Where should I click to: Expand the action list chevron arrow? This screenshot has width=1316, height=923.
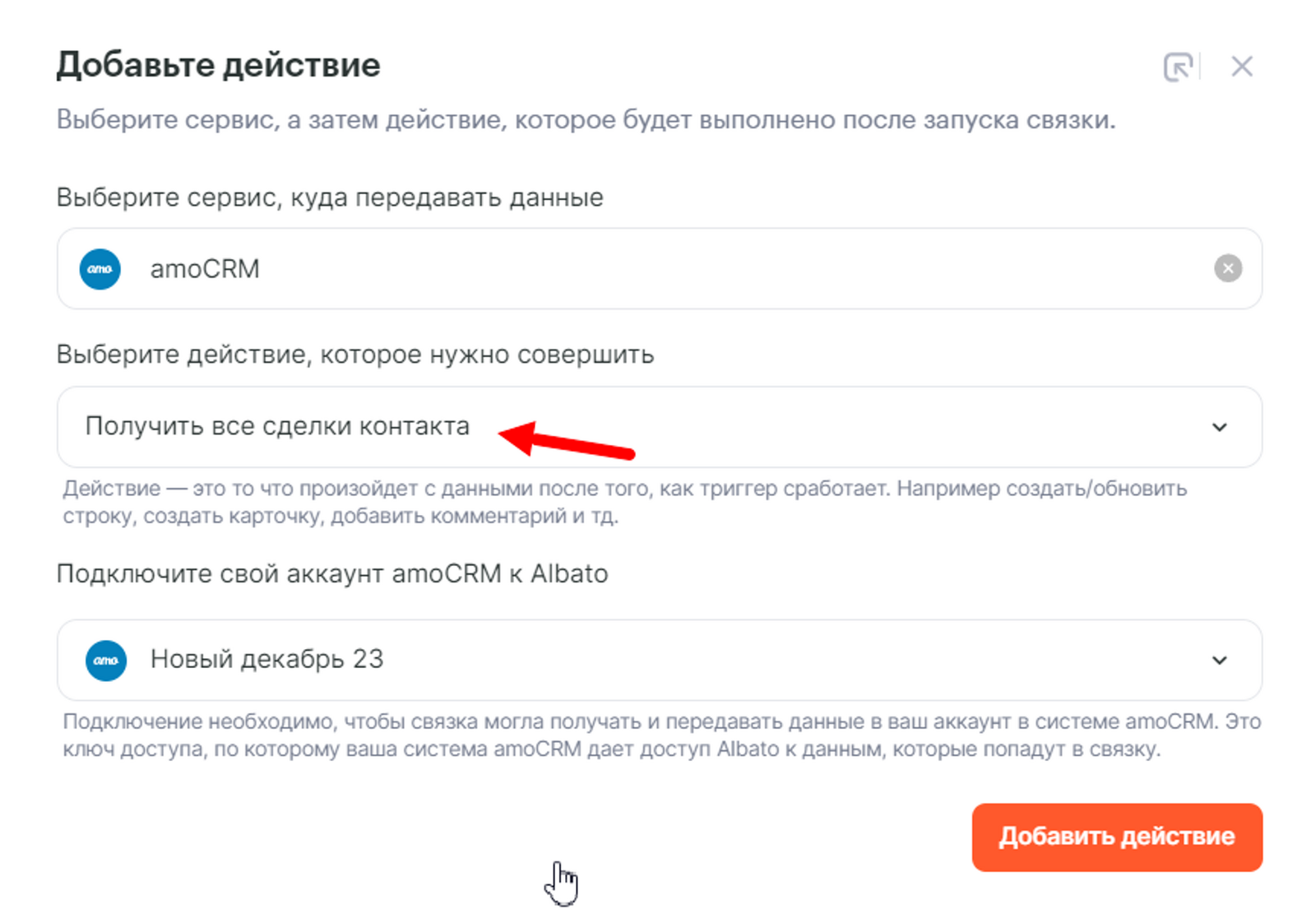point(1220,427)
